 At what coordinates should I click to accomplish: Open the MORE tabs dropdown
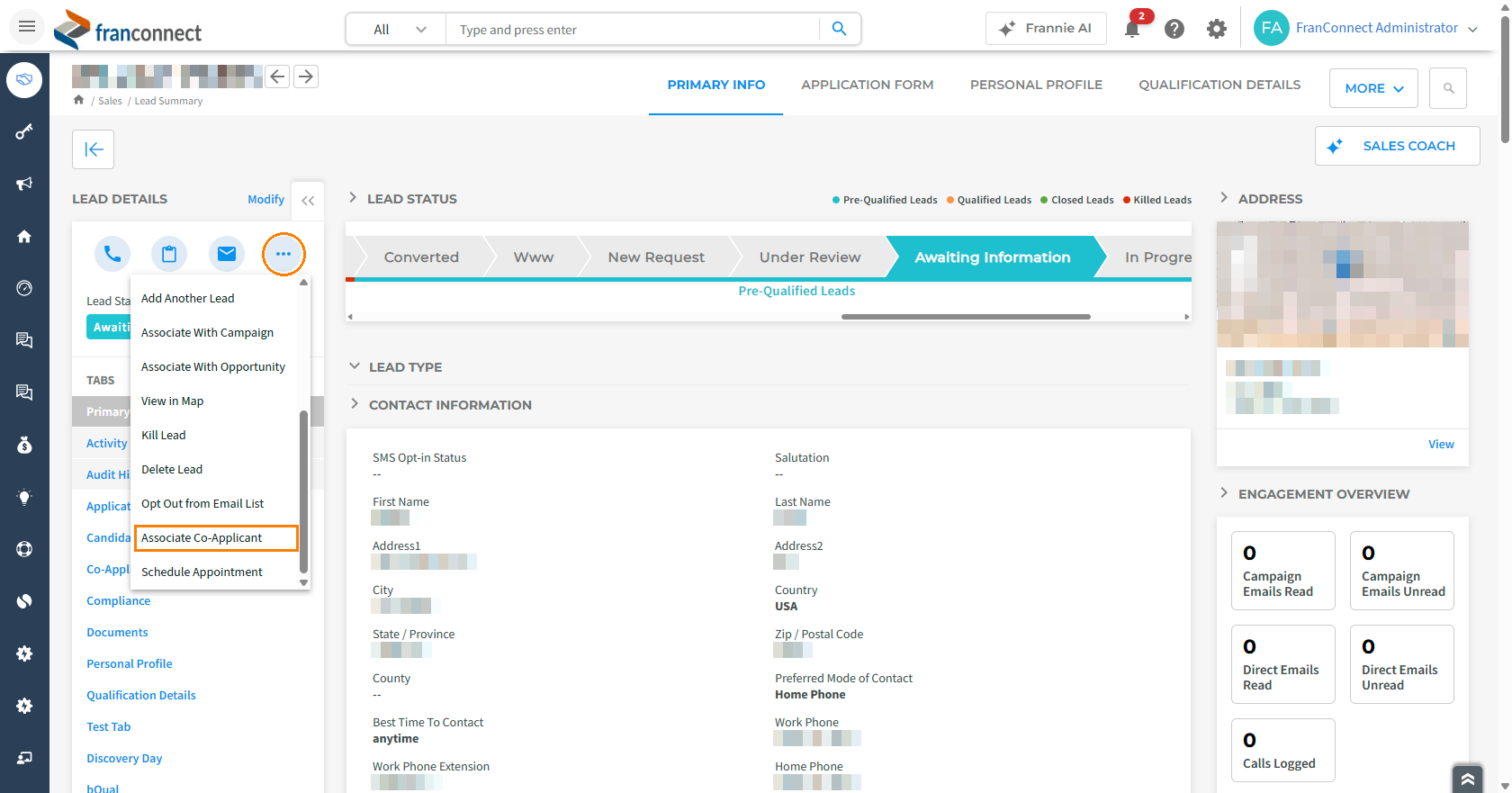point(1374,88)
